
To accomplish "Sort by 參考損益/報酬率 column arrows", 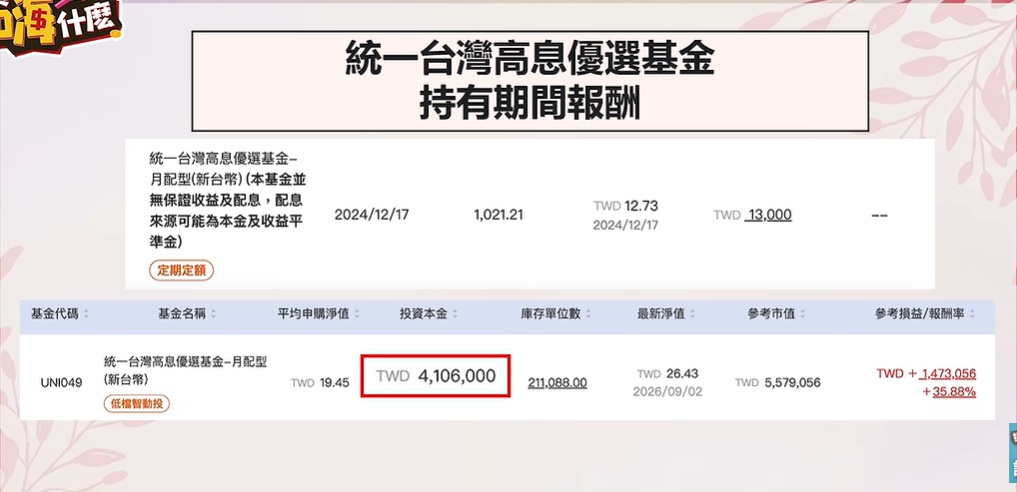I will point(972,314).
